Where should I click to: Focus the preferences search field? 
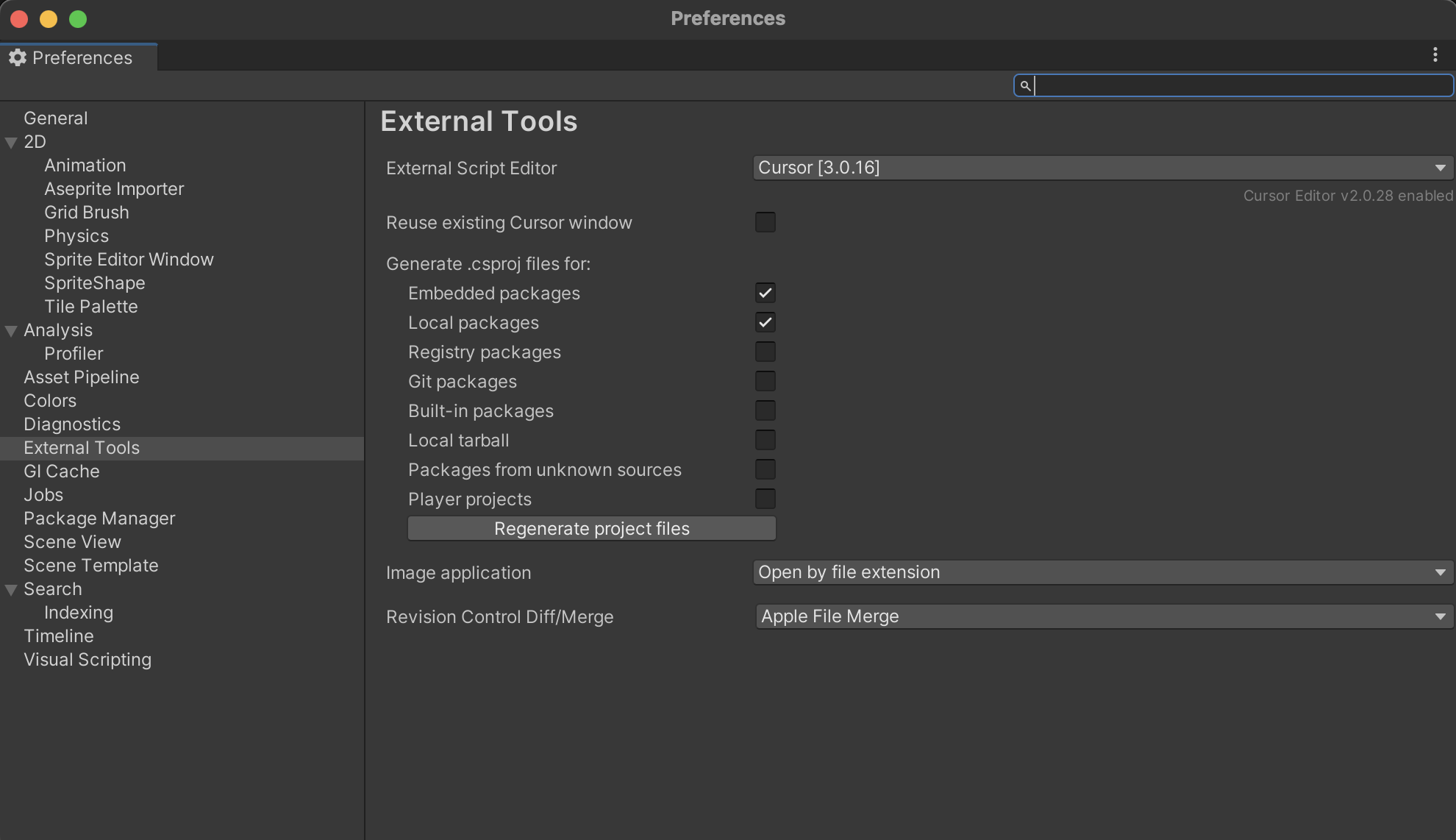click(x=1233, y=85)
